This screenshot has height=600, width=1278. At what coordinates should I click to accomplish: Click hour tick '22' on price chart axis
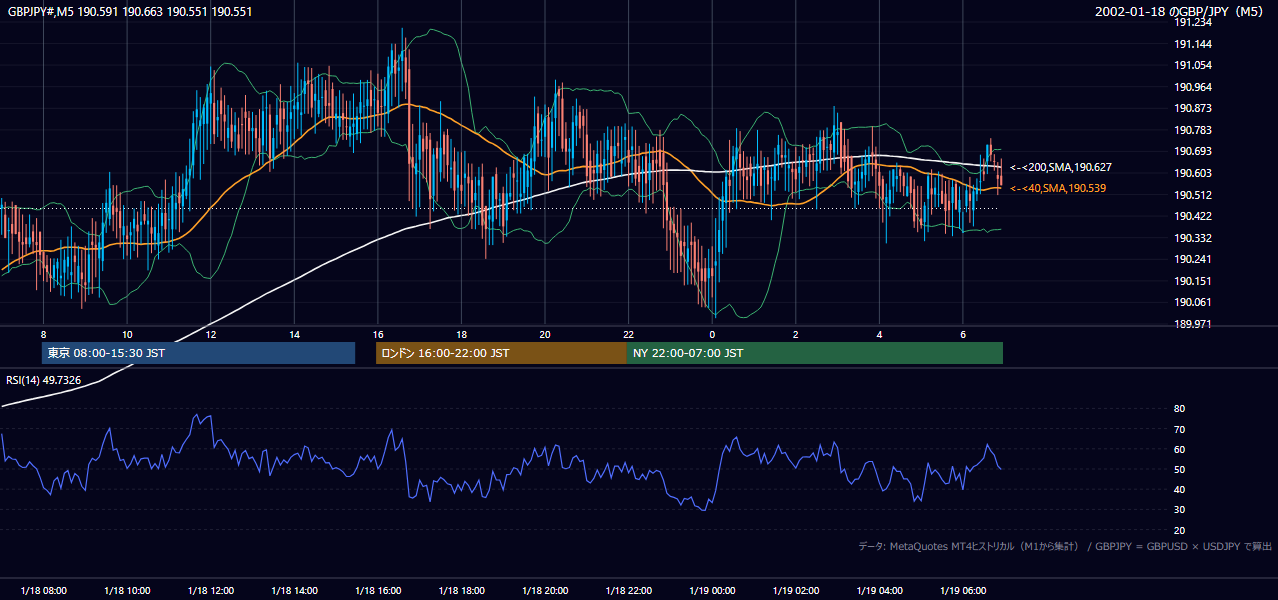[x=628, y=334]
